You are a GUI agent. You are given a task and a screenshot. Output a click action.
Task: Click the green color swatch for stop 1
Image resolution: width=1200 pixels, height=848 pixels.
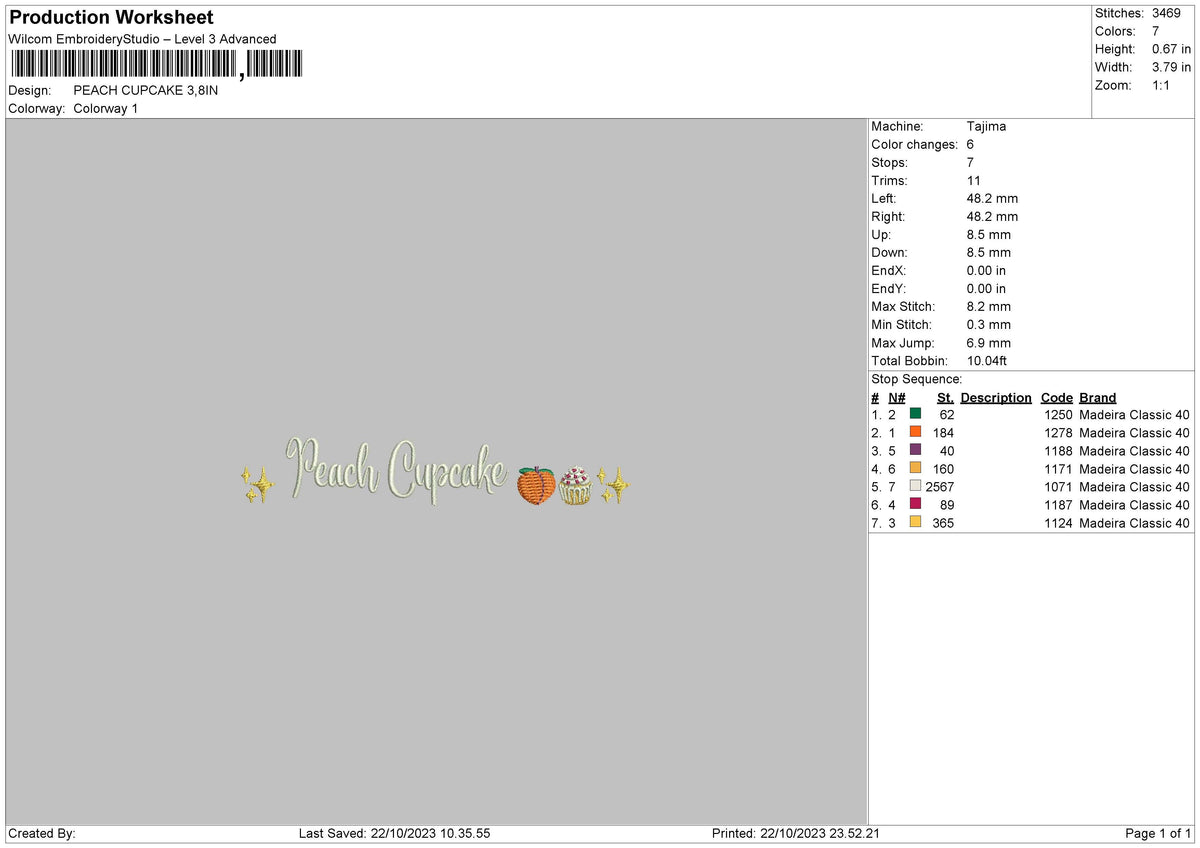click(915, 414)
